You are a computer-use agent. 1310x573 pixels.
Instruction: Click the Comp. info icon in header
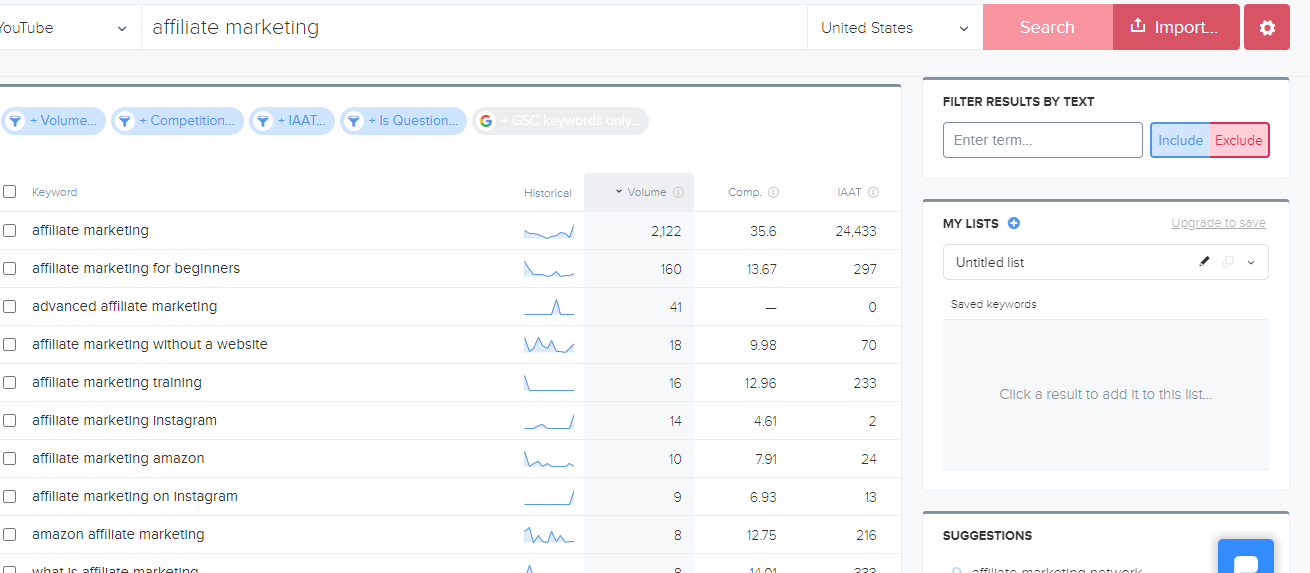point(773,192)
